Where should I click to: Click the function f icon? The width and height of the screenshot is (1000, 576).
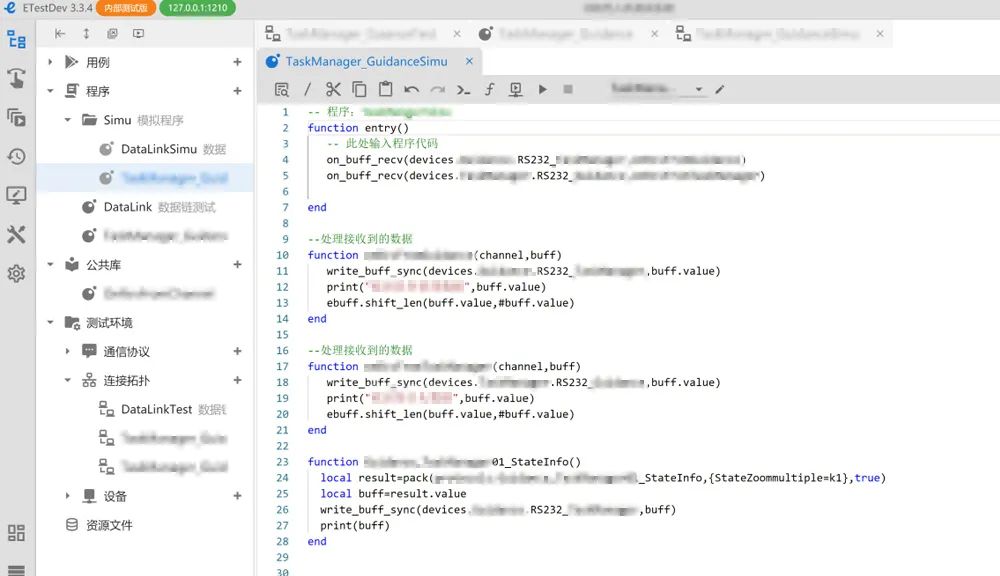click(x=489, y=89)
